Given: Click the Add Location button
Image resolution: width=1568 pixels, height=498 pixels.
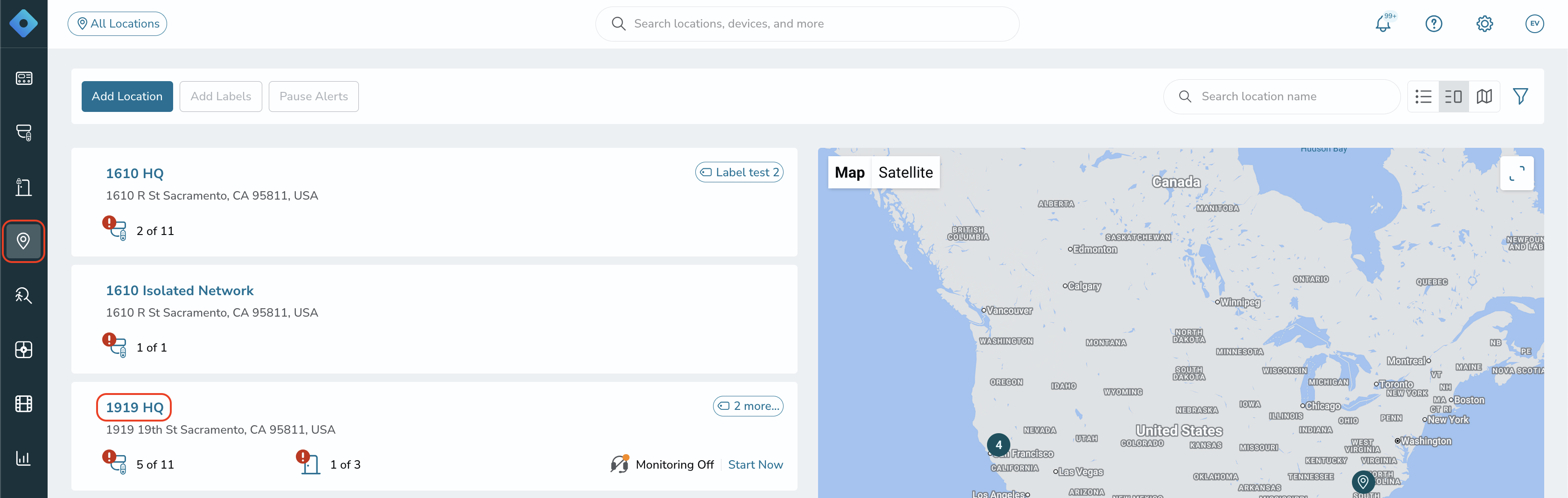Looking at the screenshot, I should (127, 97).
